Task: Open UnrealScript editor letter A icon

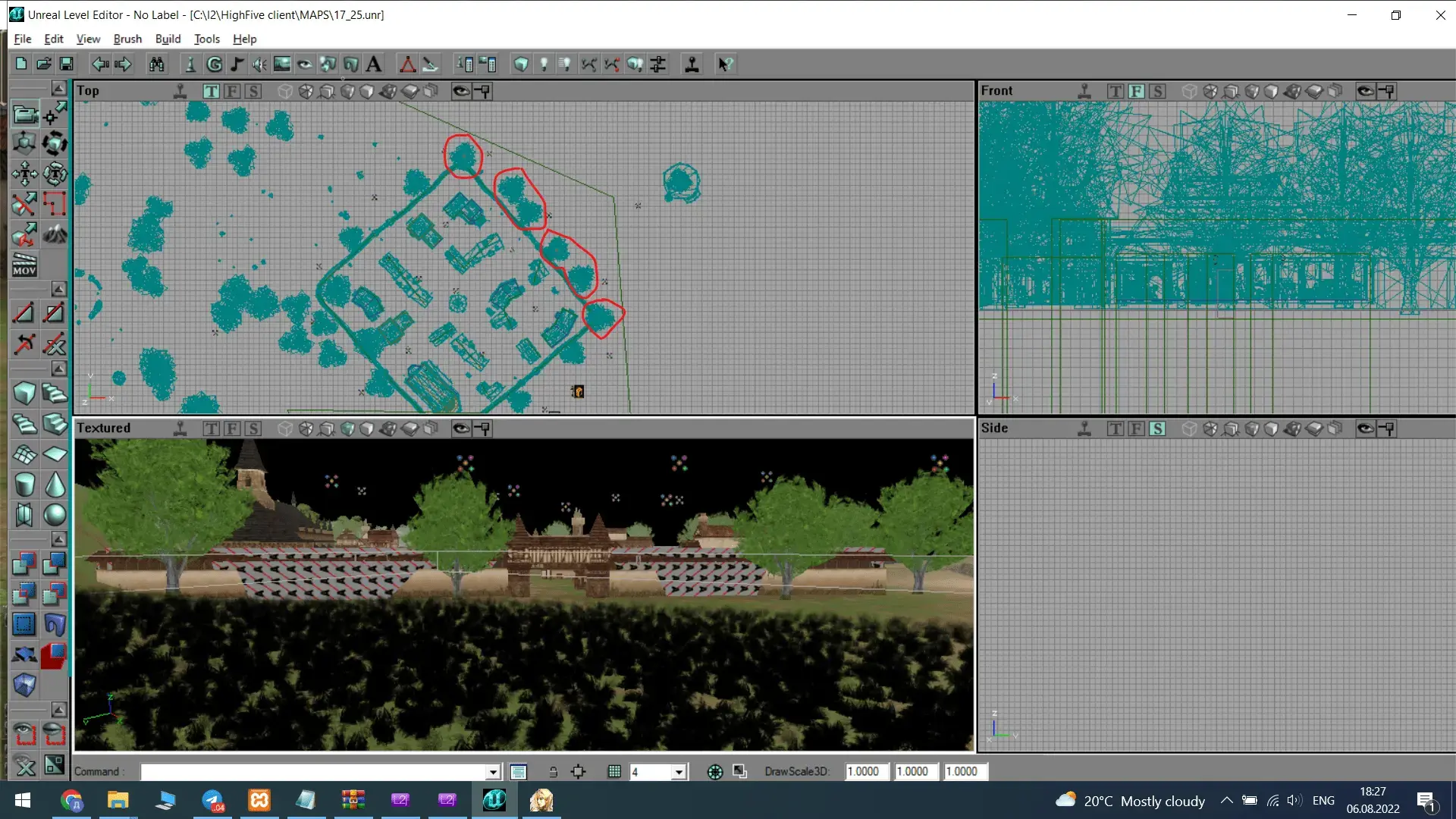Action: (x=373, y=64)
